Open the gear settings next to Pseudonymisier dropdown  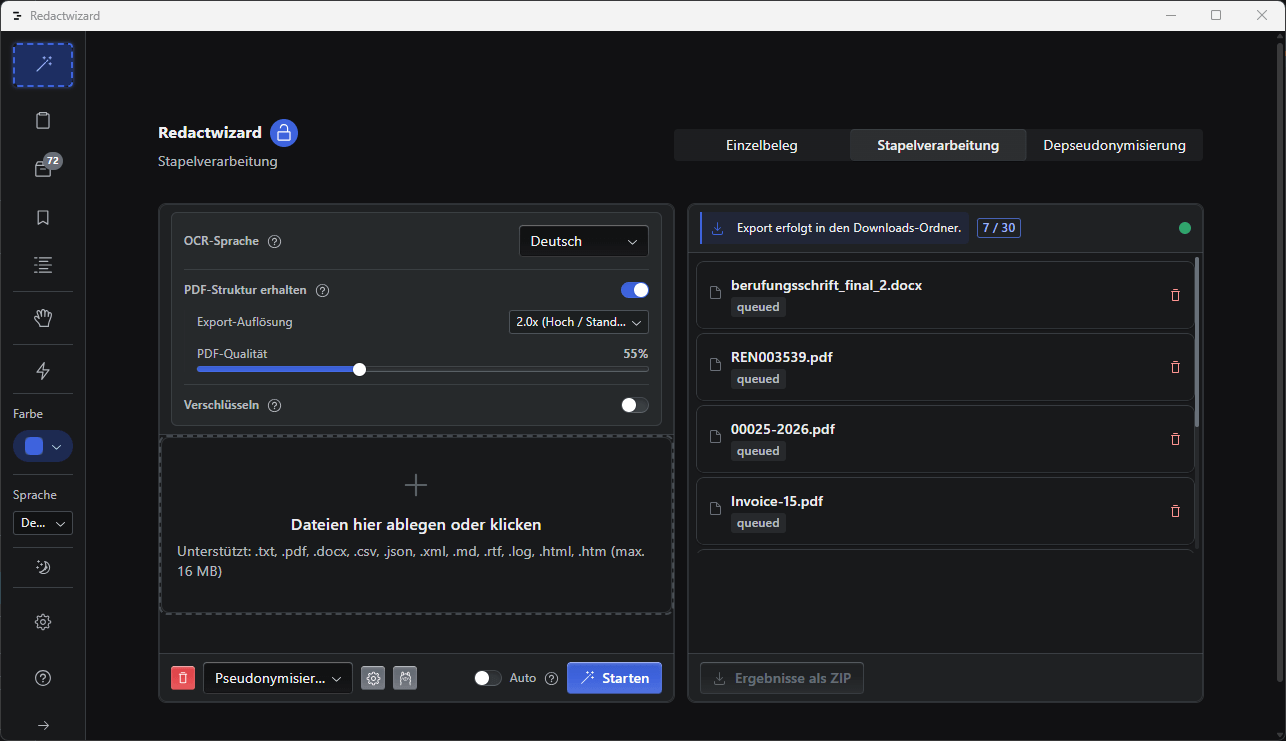pyautogui.click(x=373, y=678)
